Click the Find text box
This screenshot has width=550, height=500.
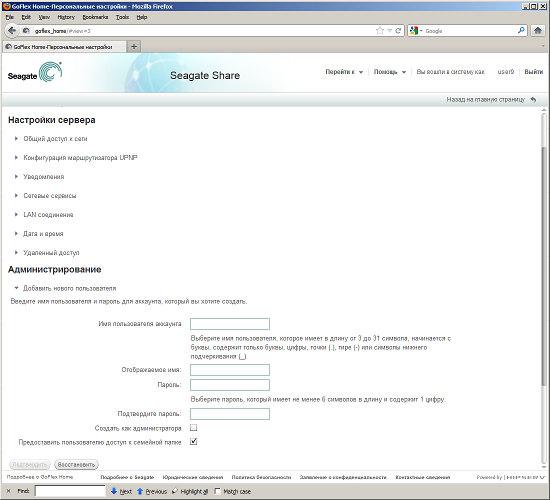(70, 491)
